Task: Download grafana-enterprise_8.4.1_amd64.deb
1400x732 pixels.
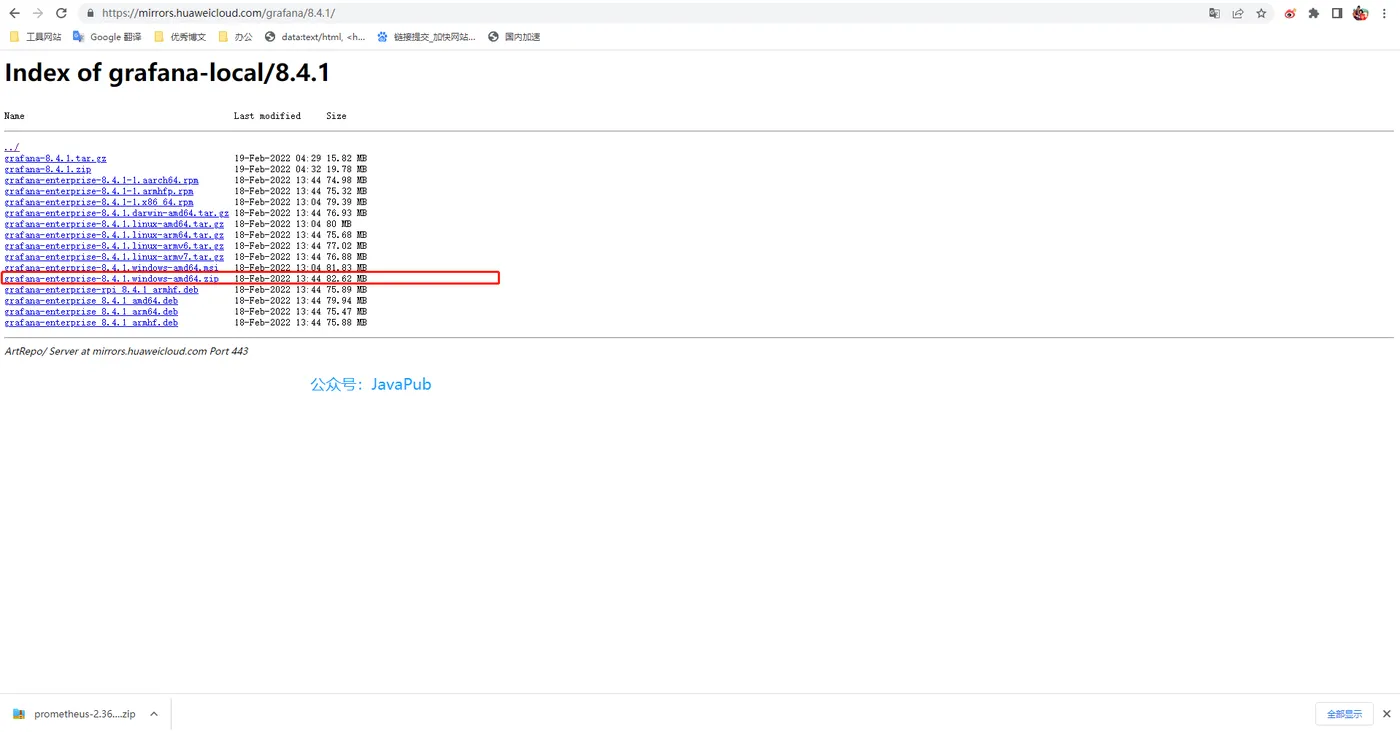Action: click(x=91, y=301)
